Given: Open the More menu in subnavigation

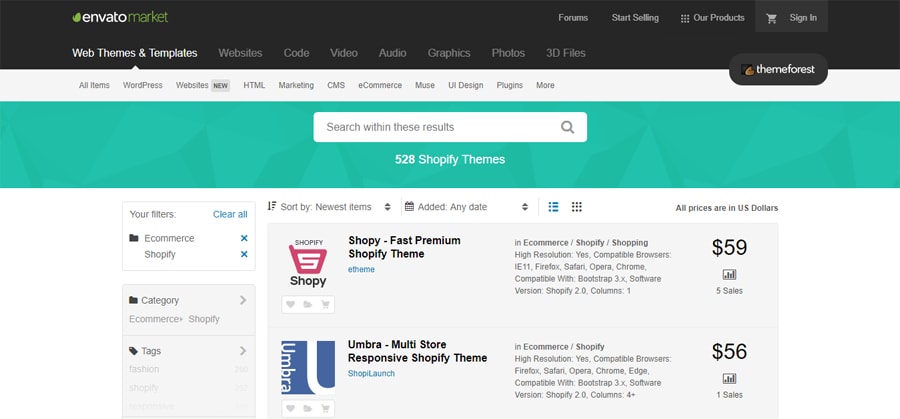Looking at the screenshot, I should click(545, 85).
